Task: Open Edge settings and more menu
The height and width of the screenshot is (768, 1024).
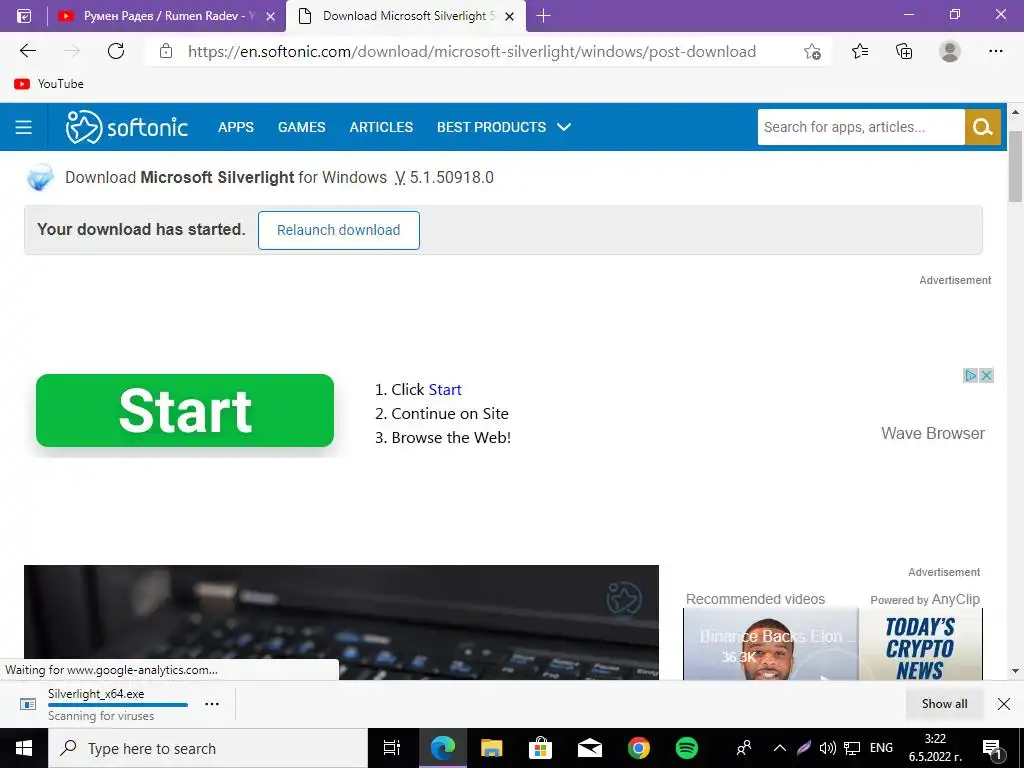Action: 995,51
